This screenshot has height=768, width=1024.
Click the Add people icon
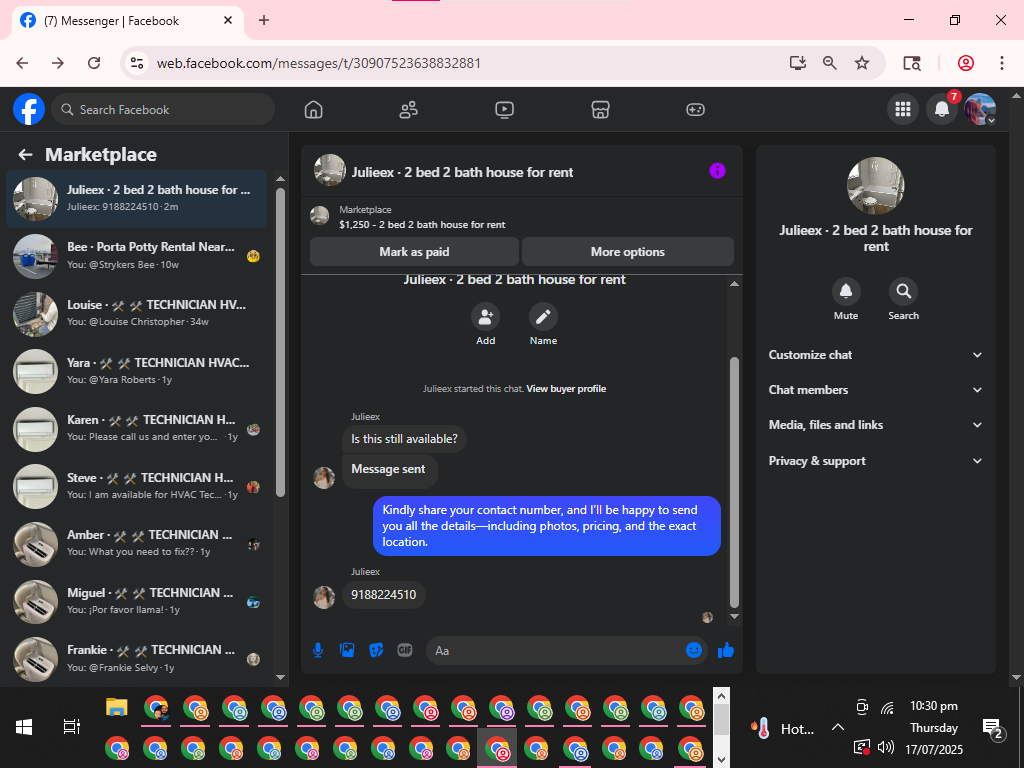point(485,317)
